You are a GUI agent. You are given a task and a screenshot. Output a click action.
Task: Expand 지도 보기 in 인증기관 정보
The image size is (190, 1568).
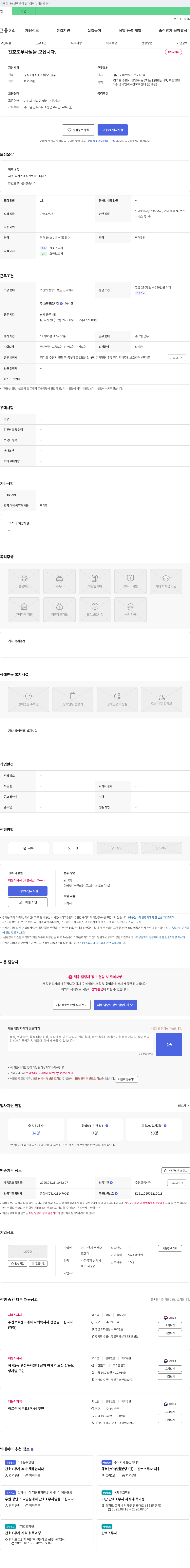(177, 1183)
